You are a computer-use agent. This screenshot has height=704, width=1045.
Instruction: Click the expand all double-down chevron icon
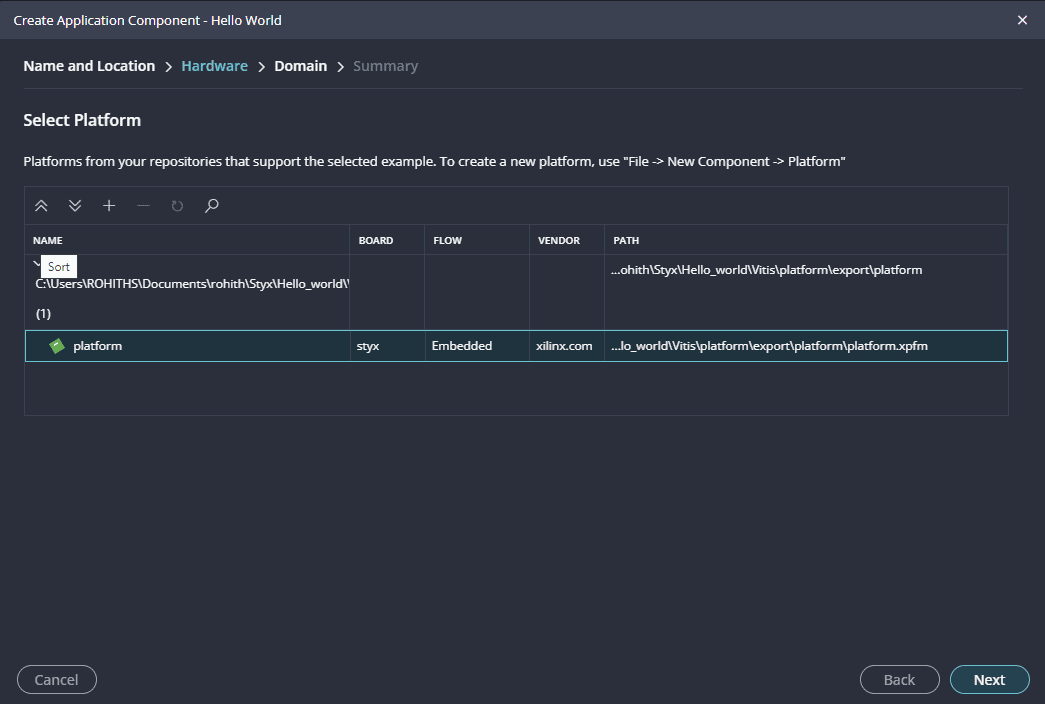[x=75, y=206]
